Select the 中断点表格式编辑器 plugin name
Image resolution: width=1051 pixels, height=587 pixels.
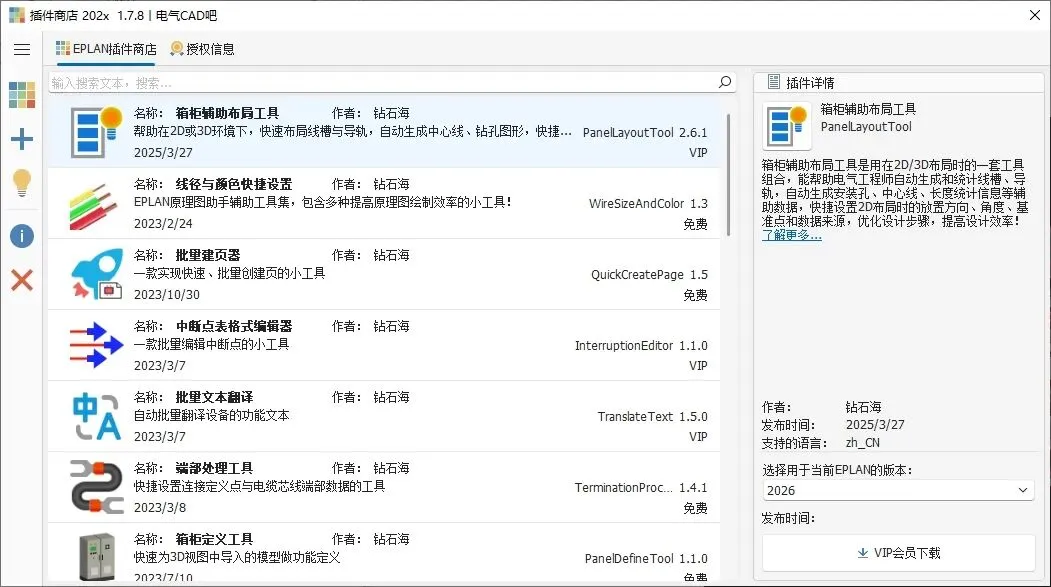click(x=234, y=326)
